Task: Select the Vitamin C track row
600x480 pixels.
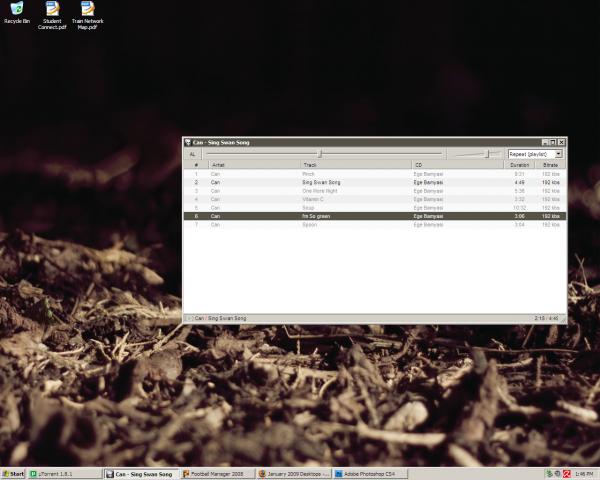Action: coord(315,199)
